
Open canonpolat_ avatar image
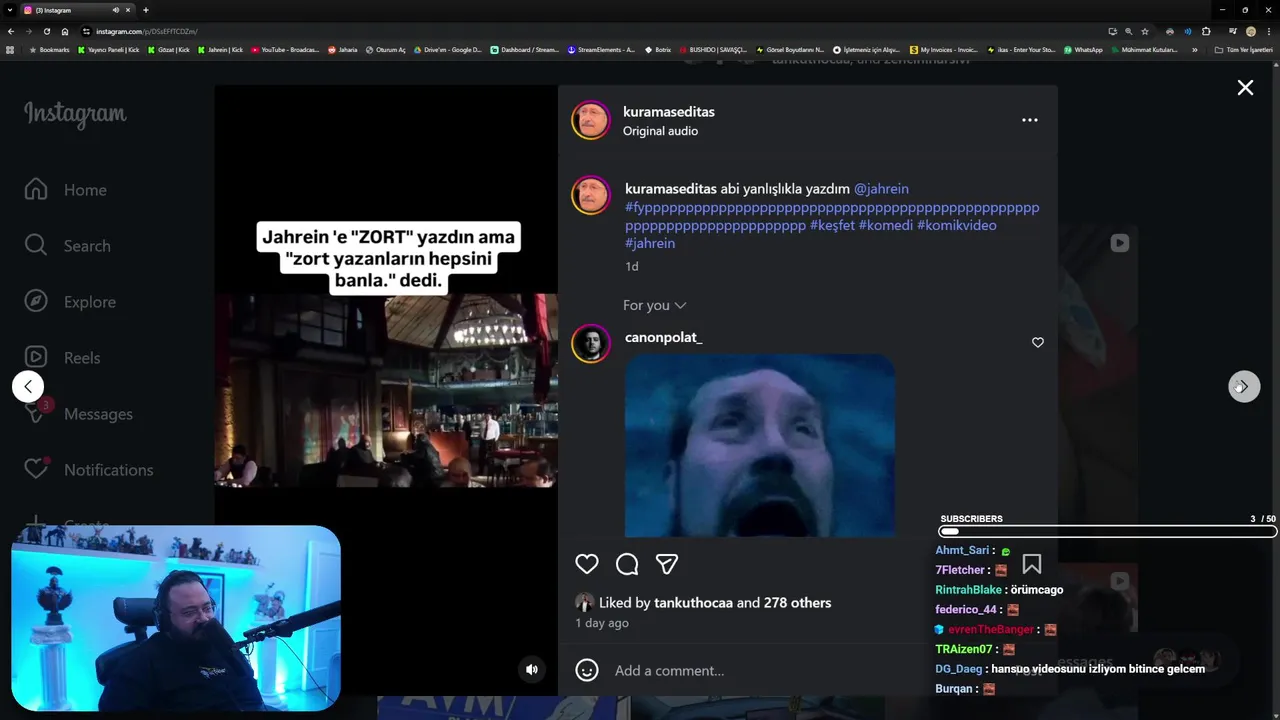click(x=591, y=344)
